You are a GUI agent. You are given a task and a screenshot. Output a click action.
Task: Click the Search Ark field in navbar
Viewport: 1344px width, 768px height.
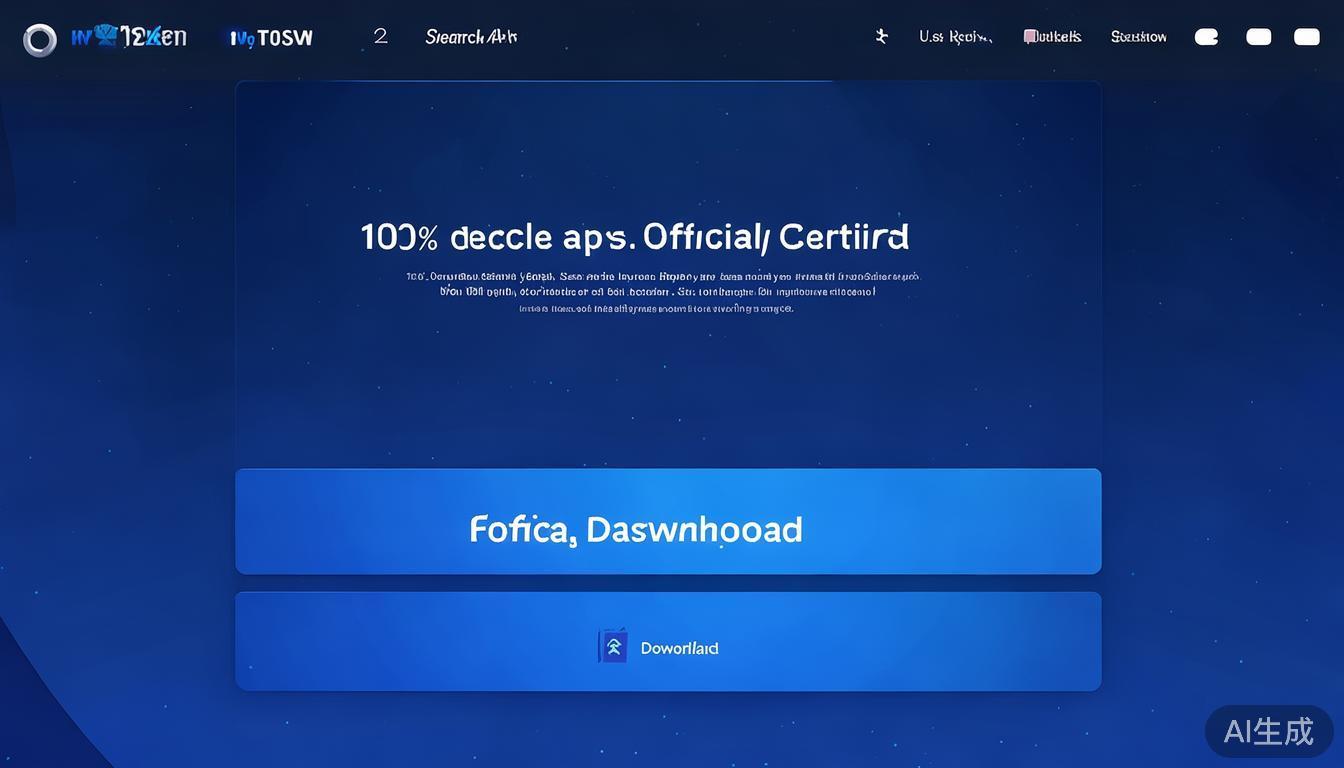pos(471,37)
